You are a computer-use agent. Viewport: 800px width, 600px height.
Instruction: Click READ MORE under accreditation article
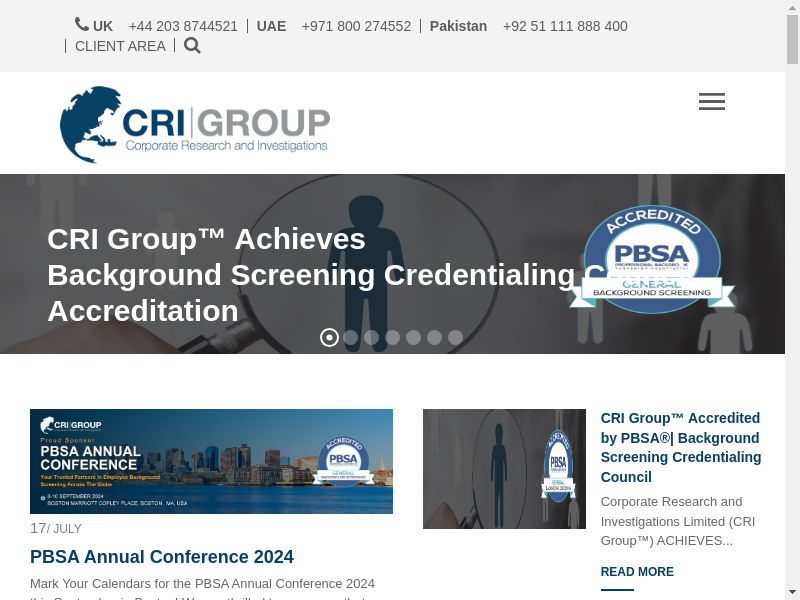click(637, 572)
